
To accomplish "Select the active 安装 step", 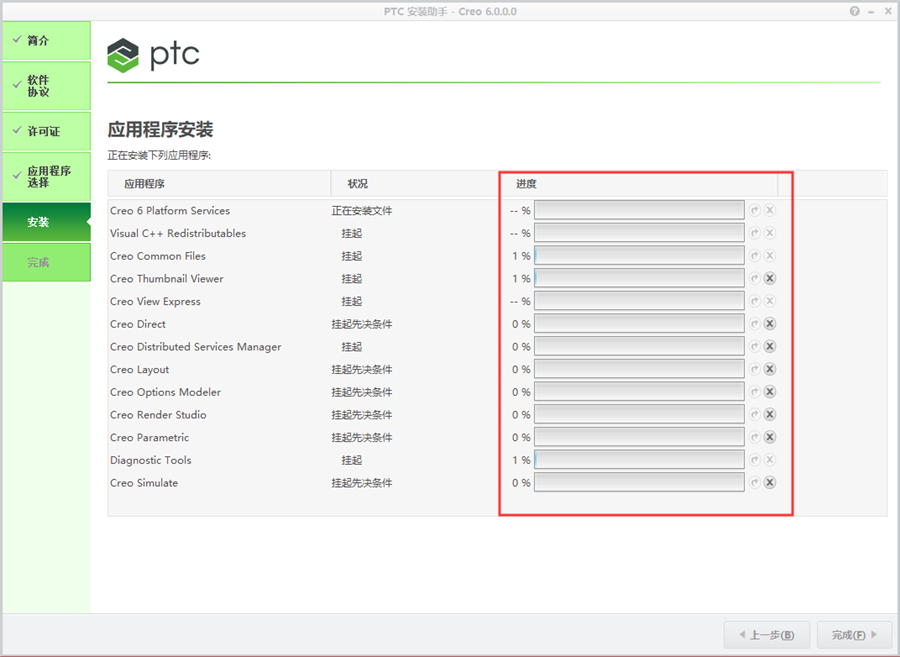I will 46,221.
